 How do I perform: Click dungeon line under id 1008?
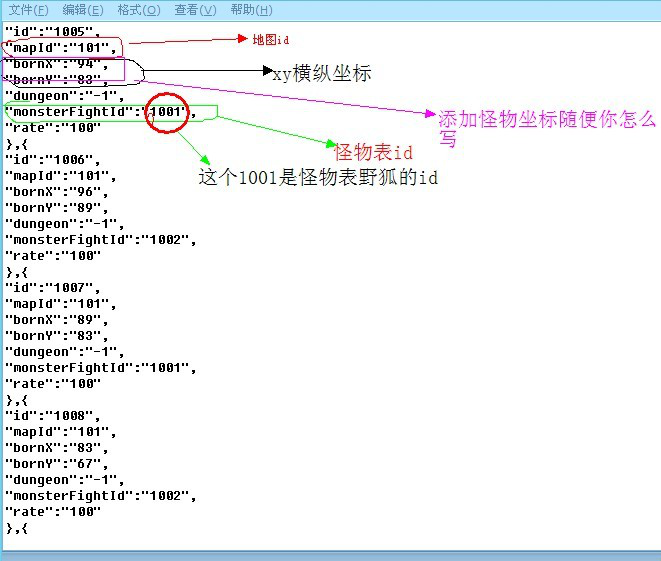pos(64,480)
